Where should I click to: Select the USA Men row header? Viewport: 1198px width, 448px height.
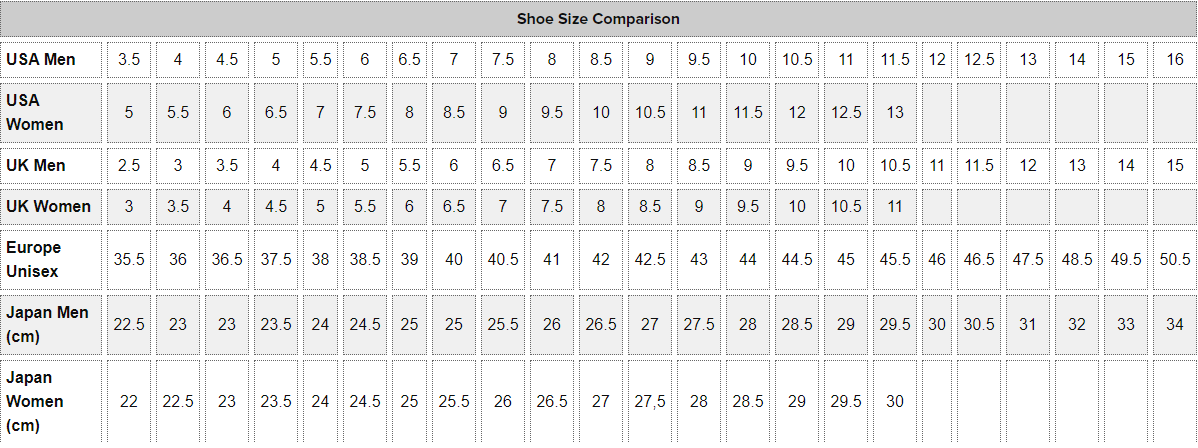[x=41, y=60]
